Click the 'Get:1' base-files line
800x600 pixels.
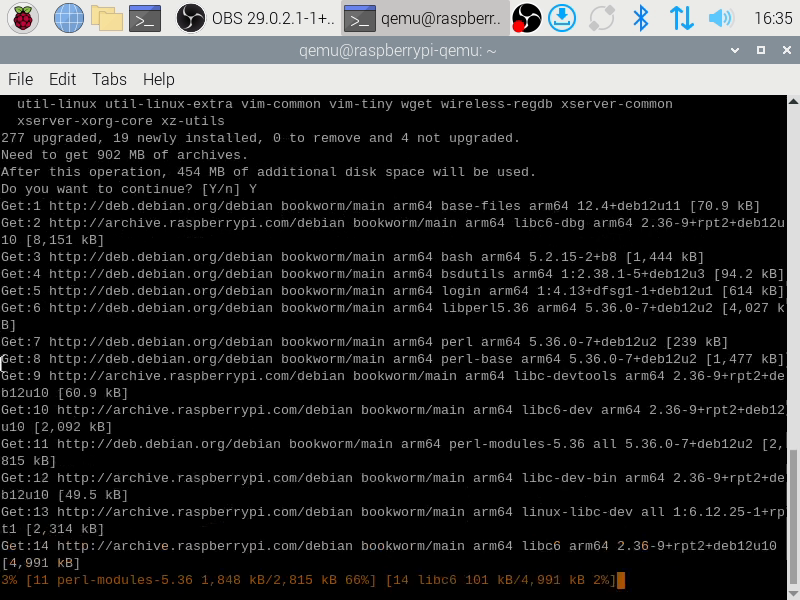click(x=381, y=206)
